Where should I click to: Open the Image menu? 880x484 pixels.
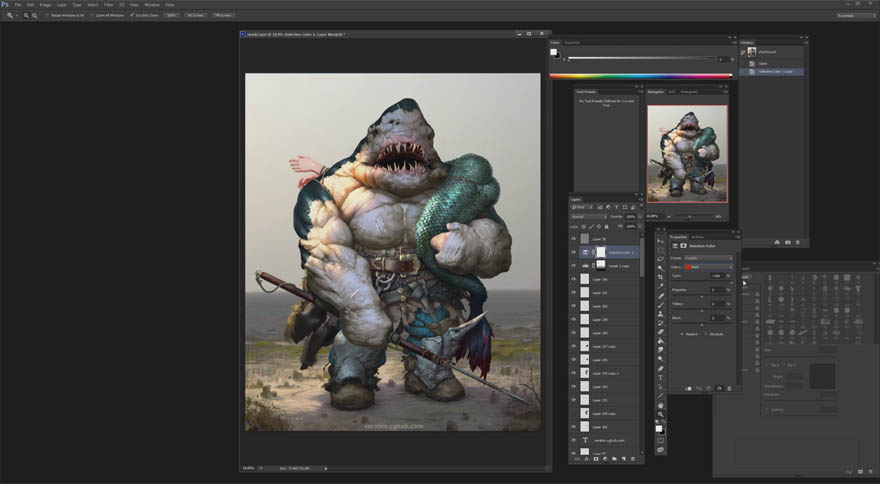coord(45,4)
